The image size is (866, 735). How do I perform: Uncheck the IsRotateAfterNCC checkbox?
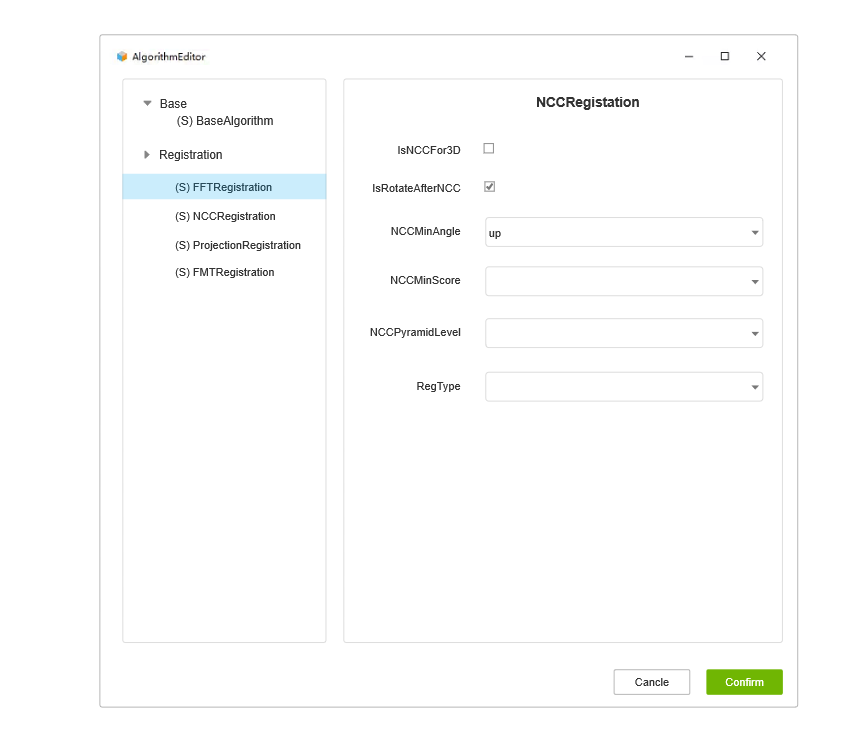[x=489, y=187]
